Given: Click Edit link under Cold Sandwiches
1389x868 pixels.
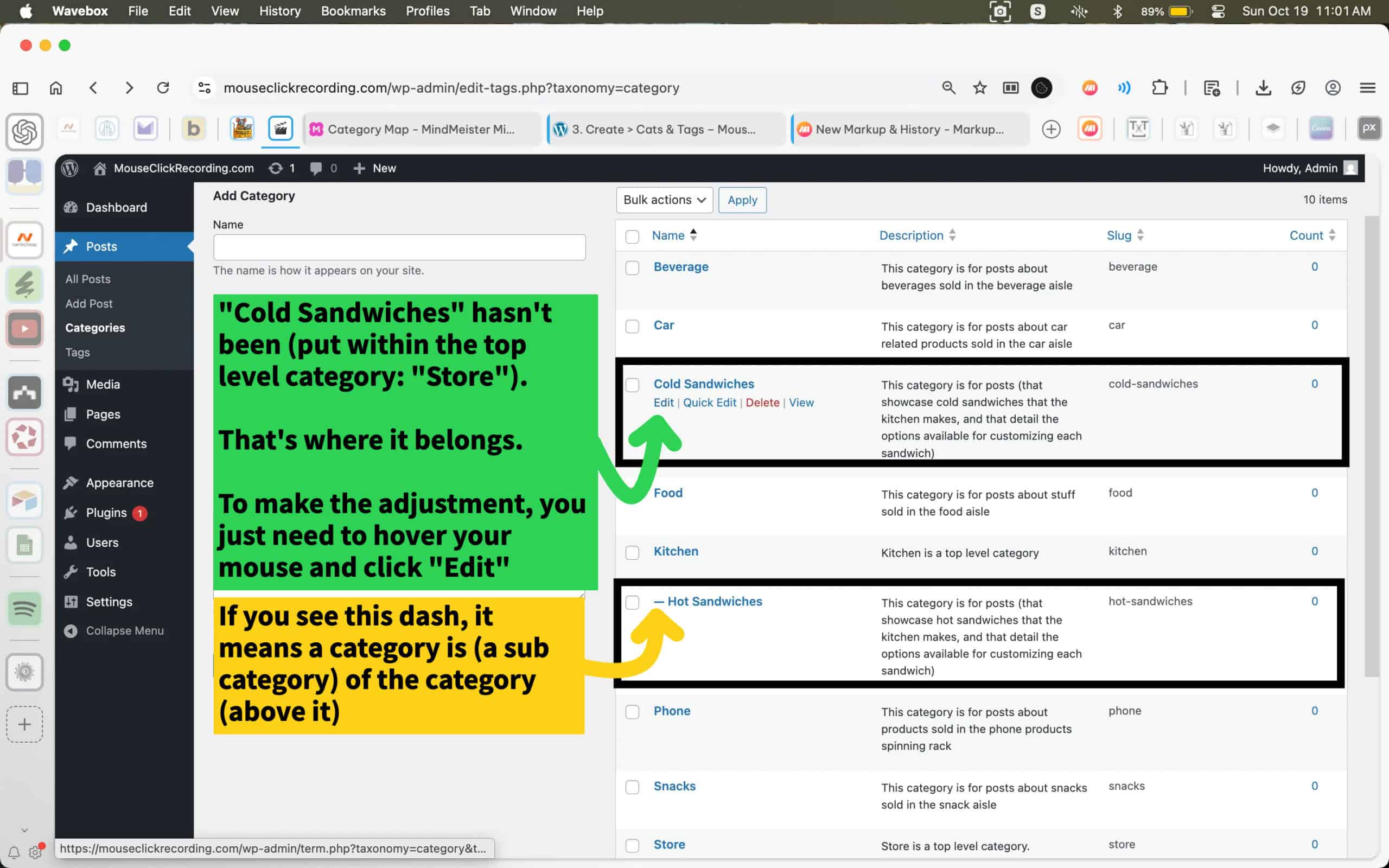Looking at the screenshot, I should tap(663, 403).
